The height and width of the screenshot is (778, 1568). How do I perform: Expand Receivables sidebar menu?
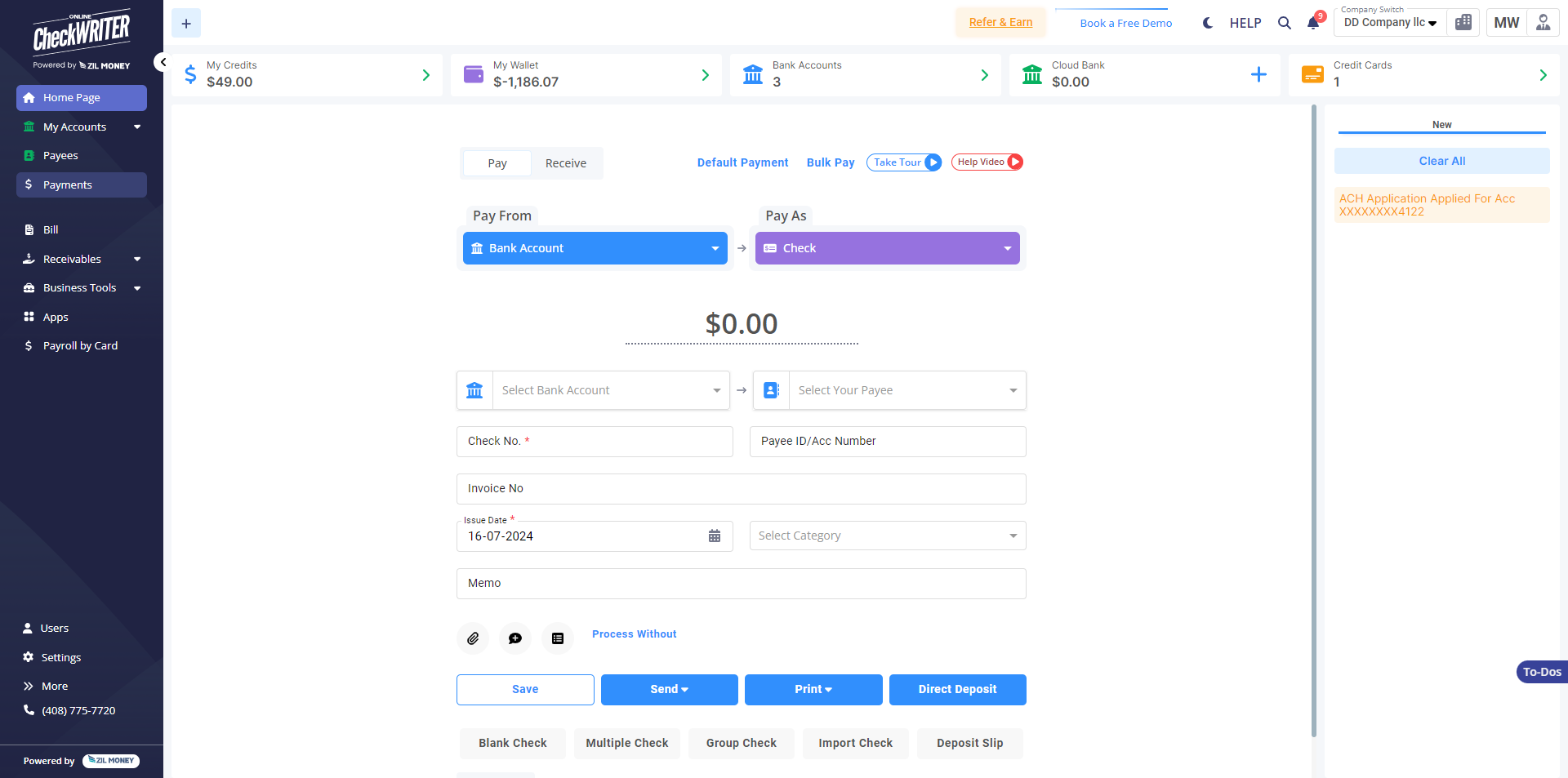pos(82,259)
